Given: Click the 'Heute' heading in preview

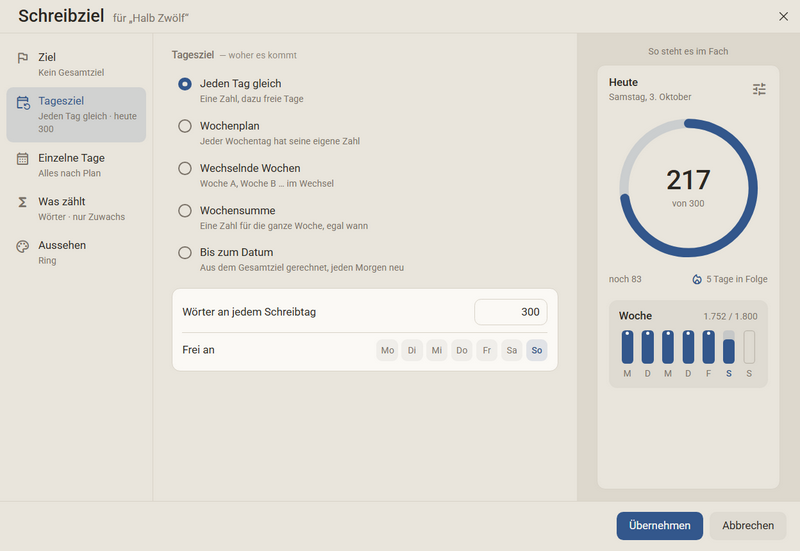Looking at the screenshot, I should pos(623,82).
